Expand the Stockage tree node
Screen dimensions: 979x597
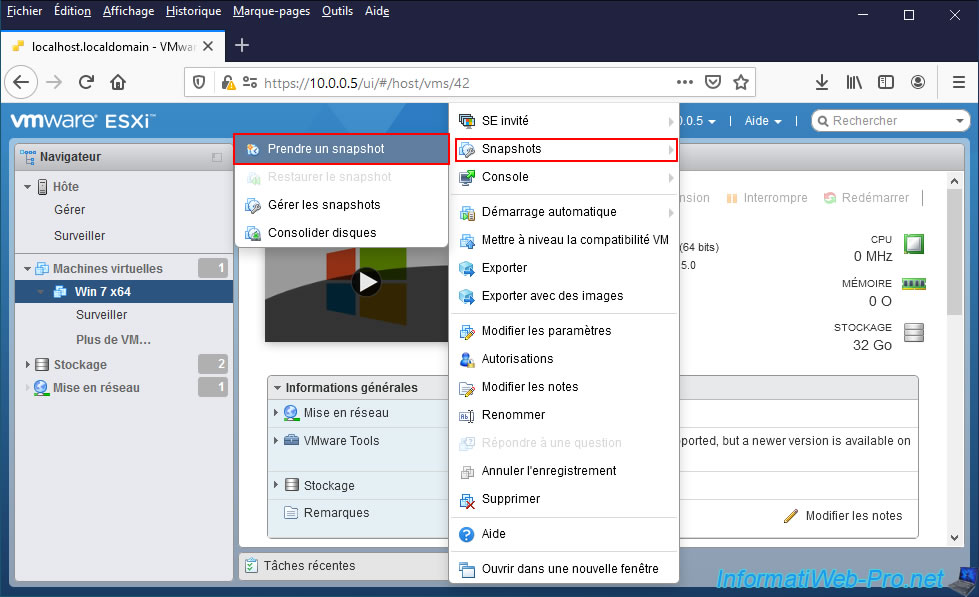coord(28,365)
